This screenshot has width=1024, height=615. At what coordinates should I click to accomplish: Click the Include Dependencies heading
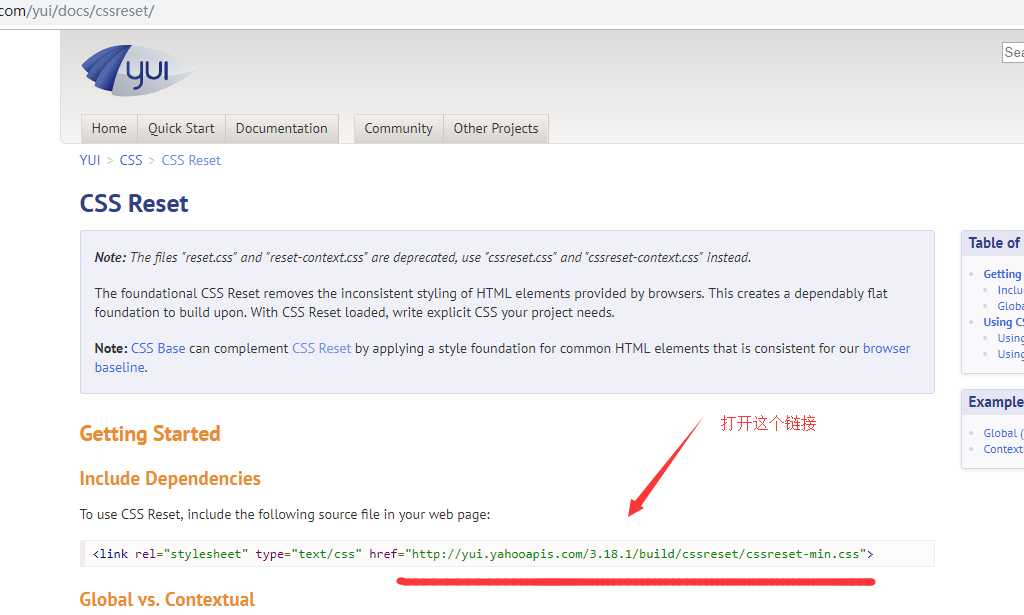tap(170, 479)
